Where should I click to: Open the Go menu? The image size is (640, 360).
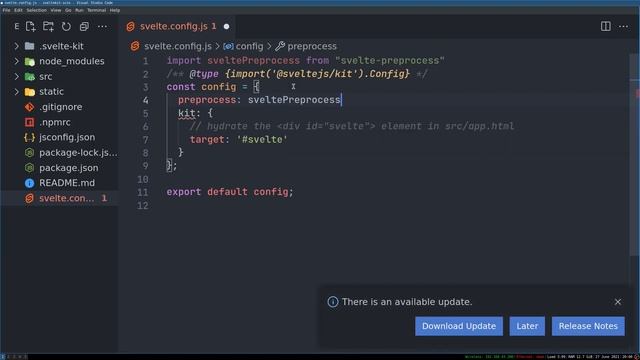coord(68,10)
